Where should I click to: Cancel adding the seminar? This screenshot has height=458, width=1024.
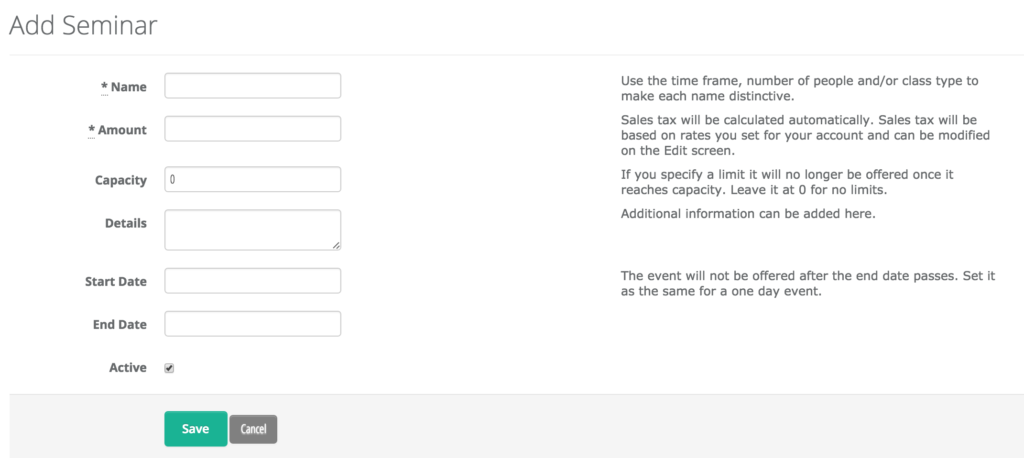click(x=253, y=429)
